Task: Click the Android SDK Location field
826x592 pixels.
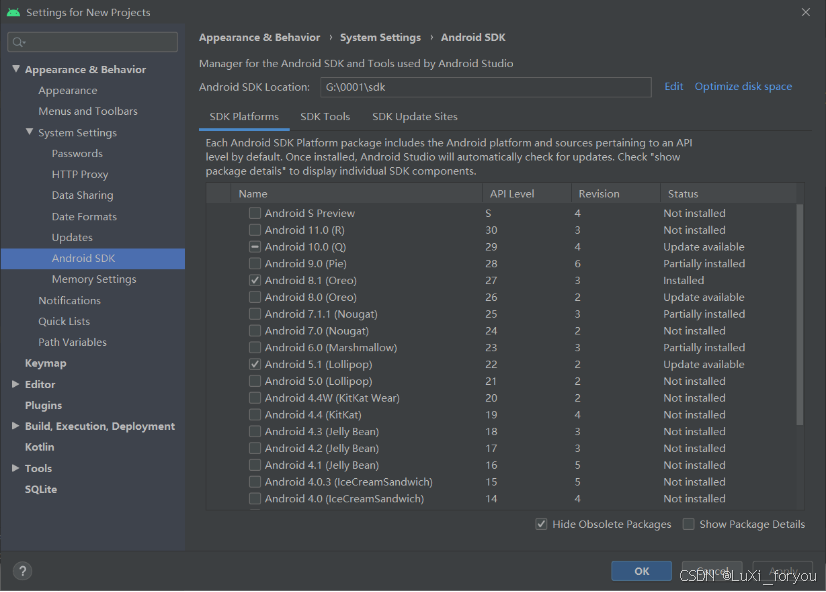Action: (x=485, y=87)
